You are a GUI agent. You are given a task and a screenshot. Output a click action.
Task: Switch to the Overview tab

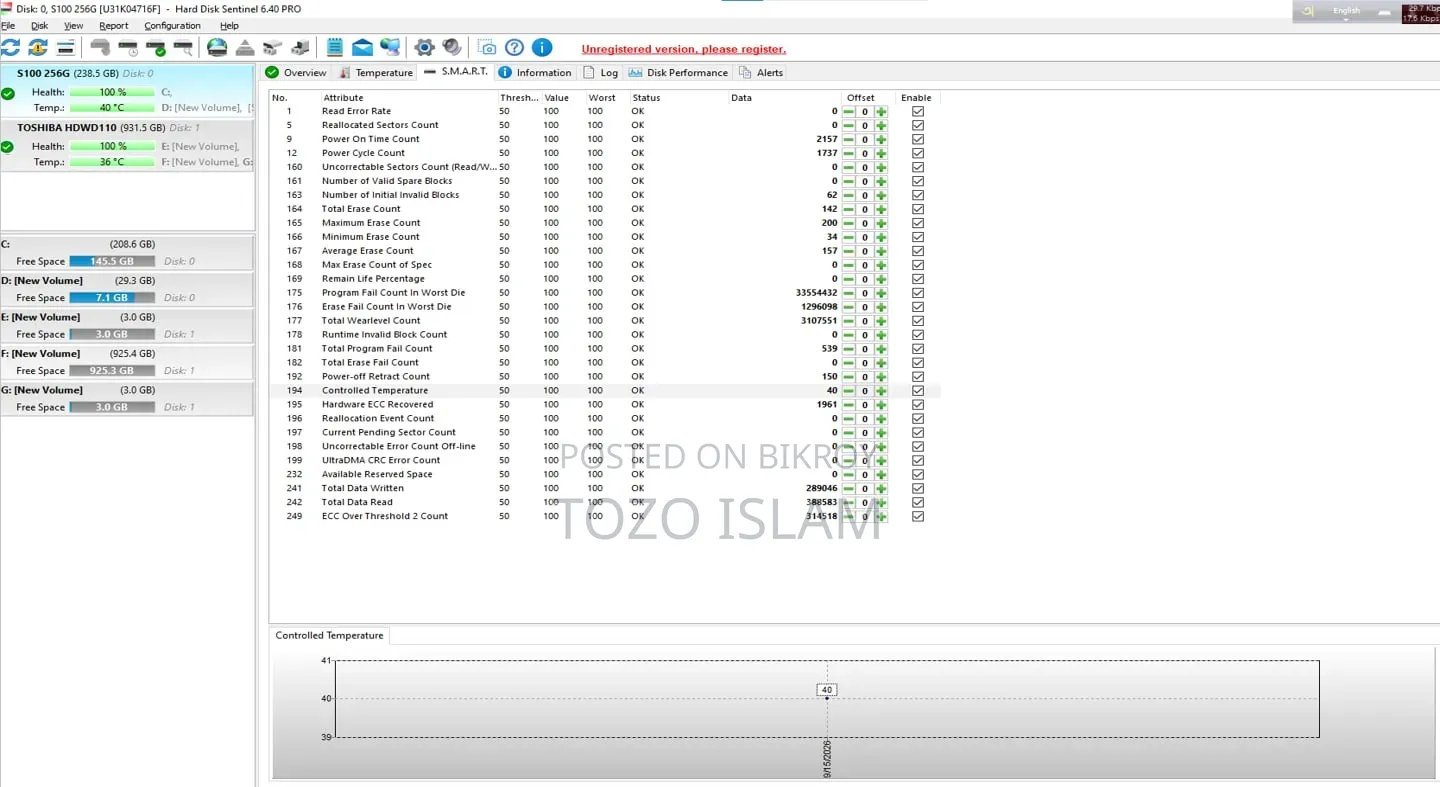tap(296, 73)
